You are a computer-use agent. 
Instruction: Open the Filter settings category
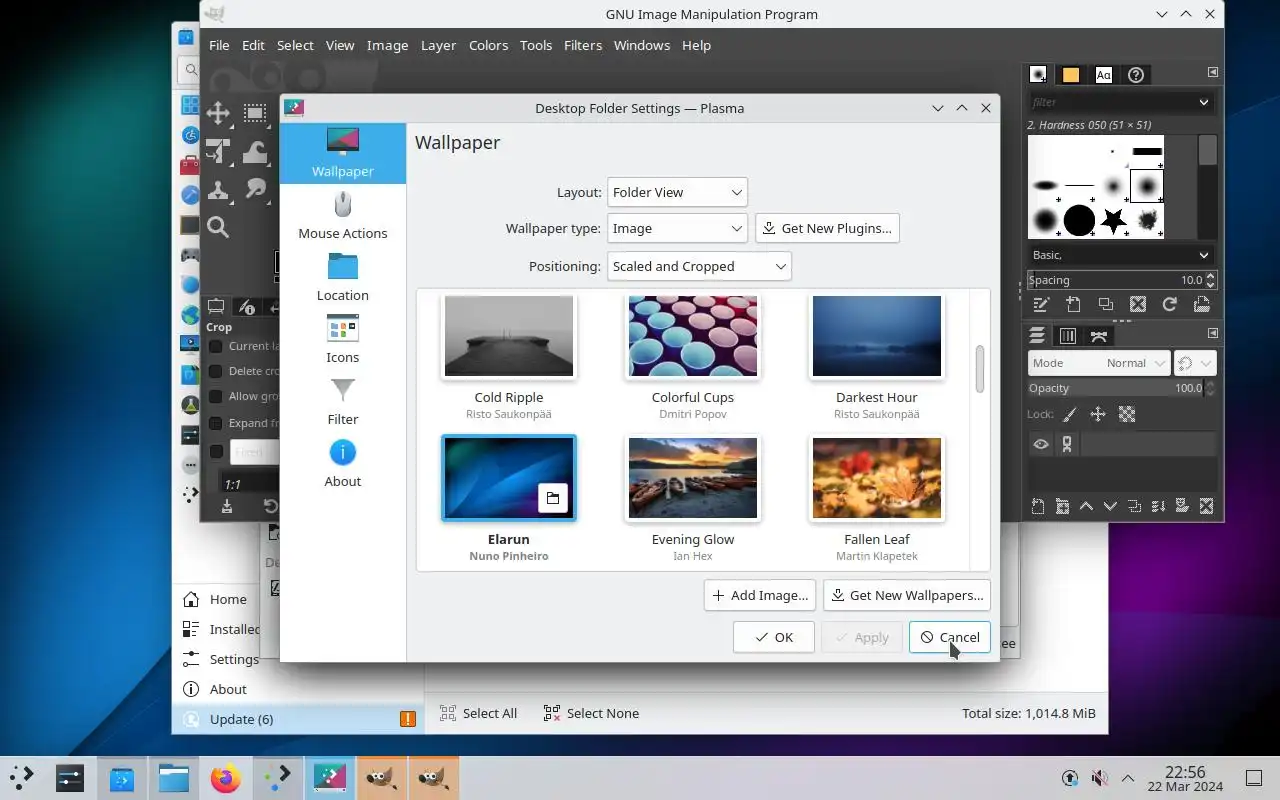(343, 401)
